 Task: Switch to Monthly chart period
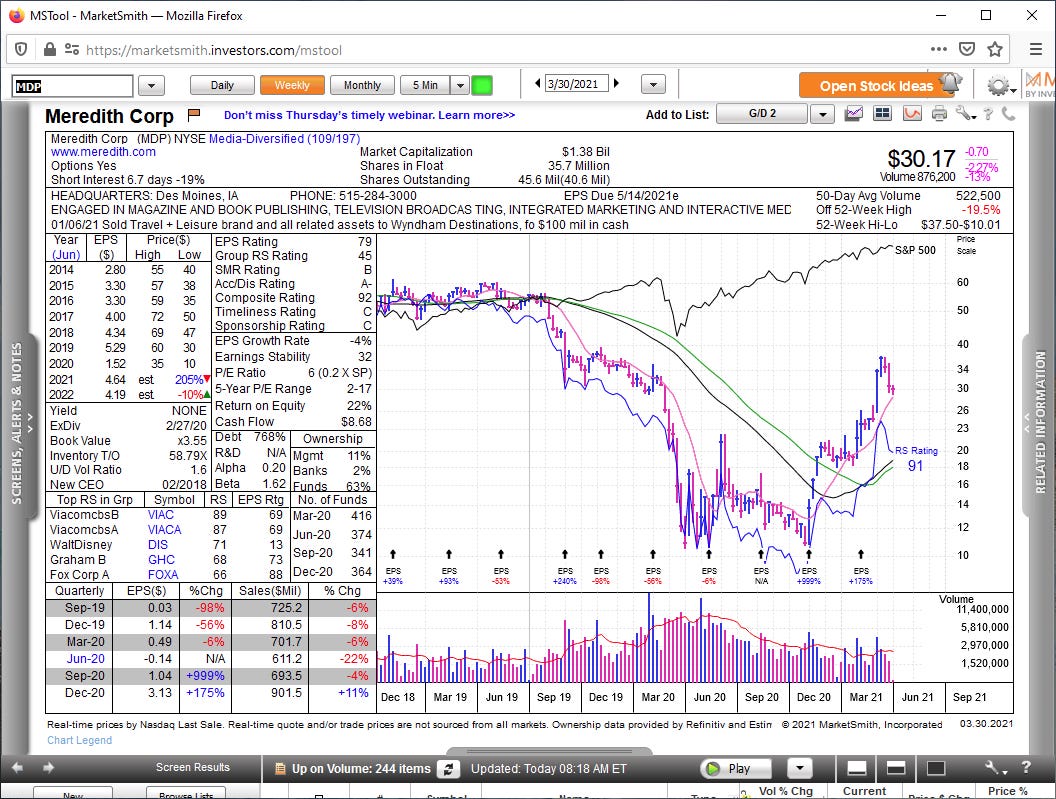[362, 86]
